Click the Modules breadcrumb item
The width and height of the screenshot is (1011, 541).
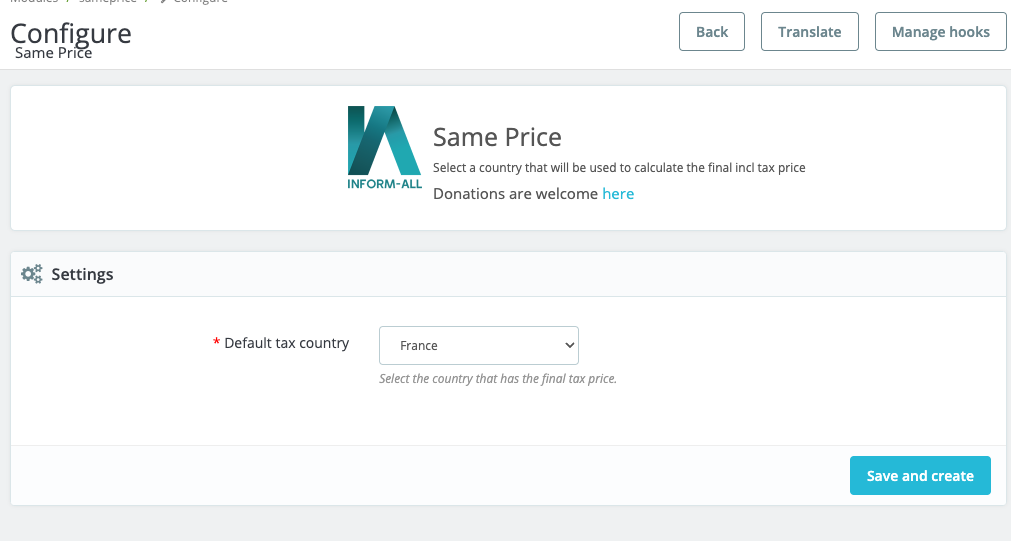(x=34, y=1)
